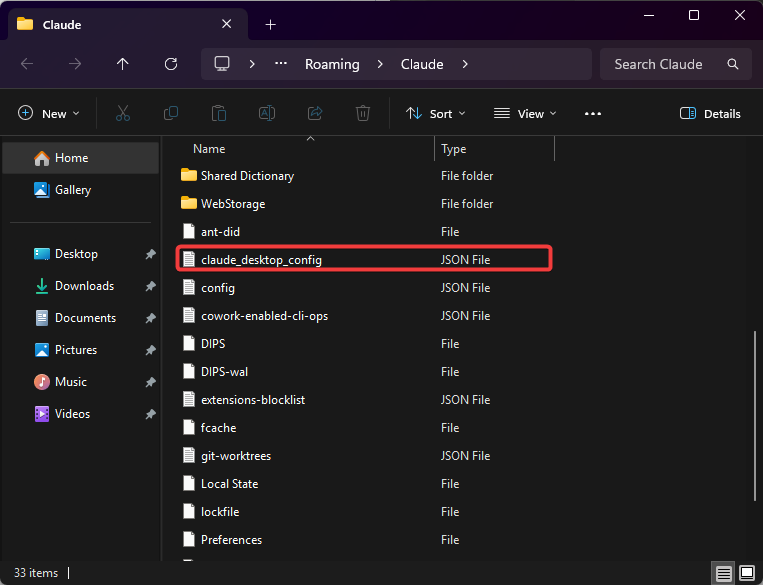Go forward with the right arrow
Screen dimensions: 763x585
click(75, 64)
